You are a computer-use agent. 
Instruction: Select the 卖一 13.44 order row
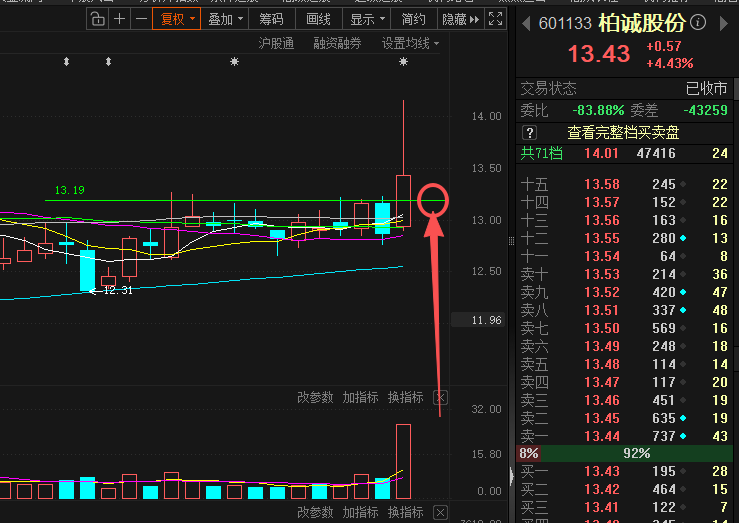pos(624,436)
